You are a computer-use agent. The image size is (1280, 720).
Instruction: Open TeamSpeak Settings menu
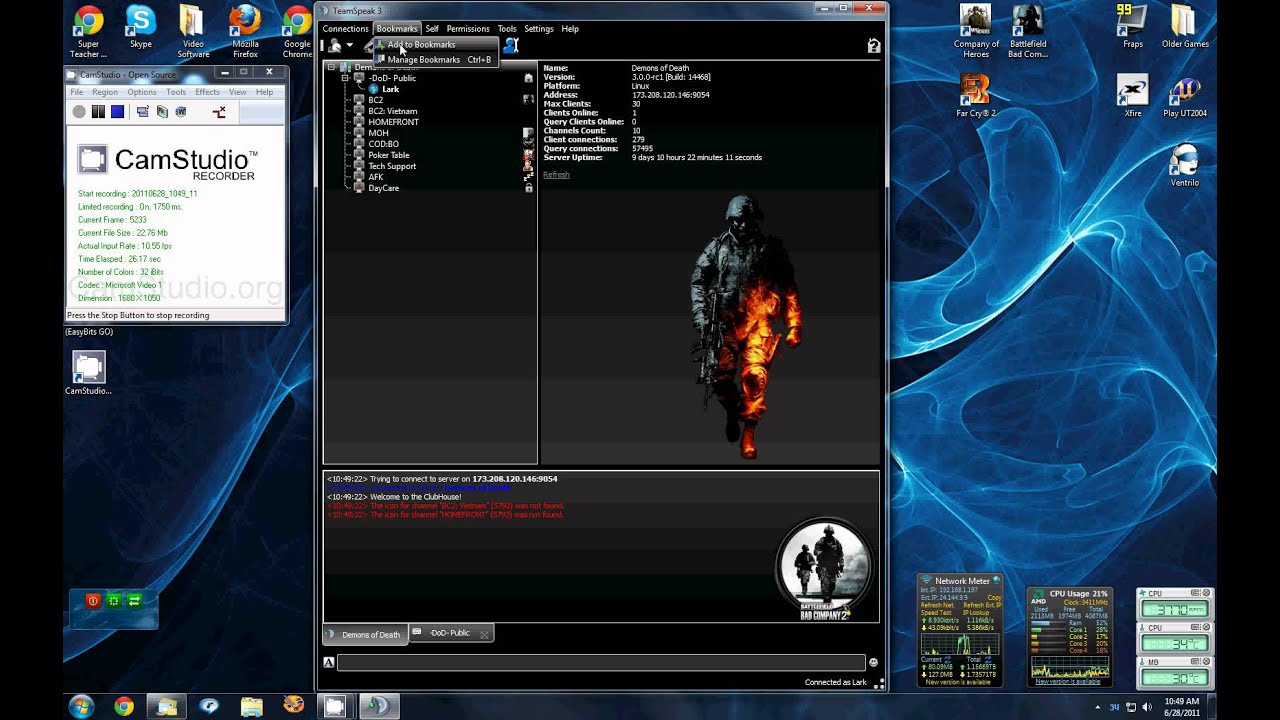click(x=539, y=29)
